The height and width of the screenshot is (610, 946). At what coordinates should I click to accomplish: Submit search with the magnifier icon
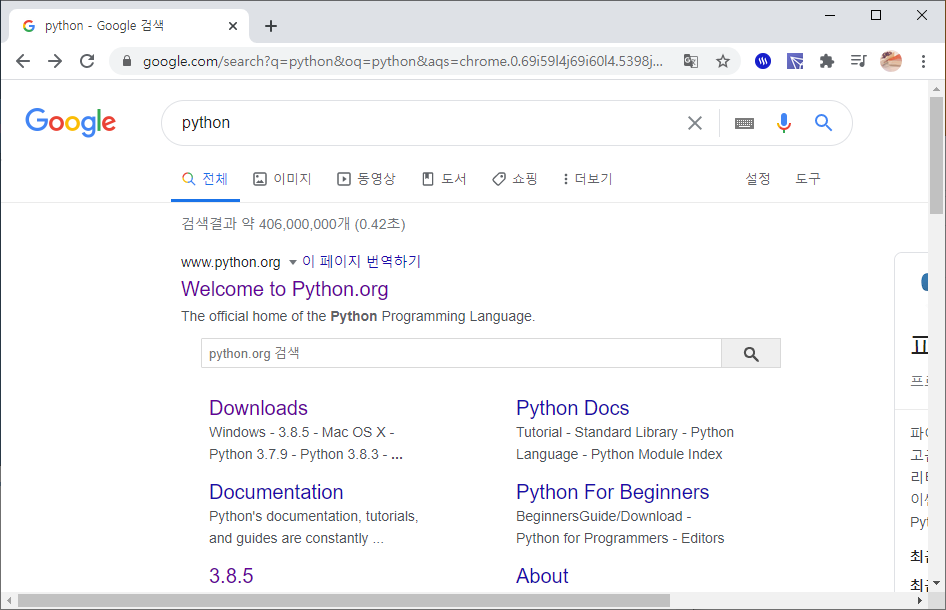[824, 123]
